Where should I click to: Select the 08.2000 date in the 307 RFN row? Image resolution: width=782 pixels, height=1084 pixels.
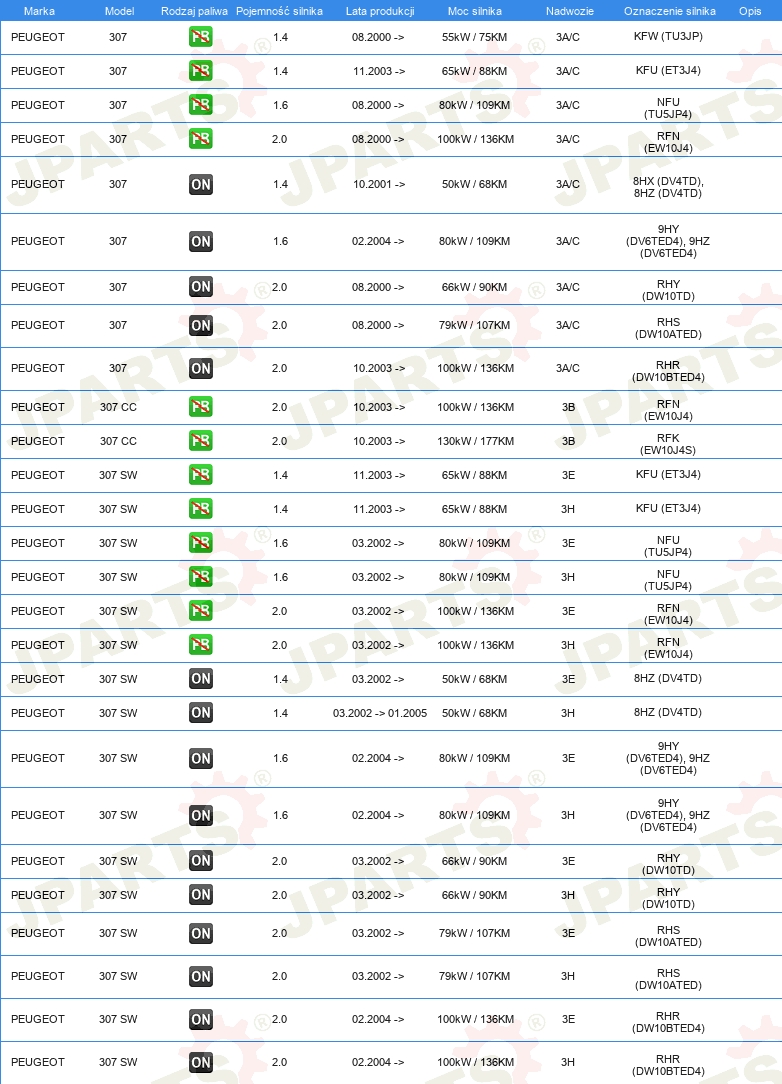point(378,139)
